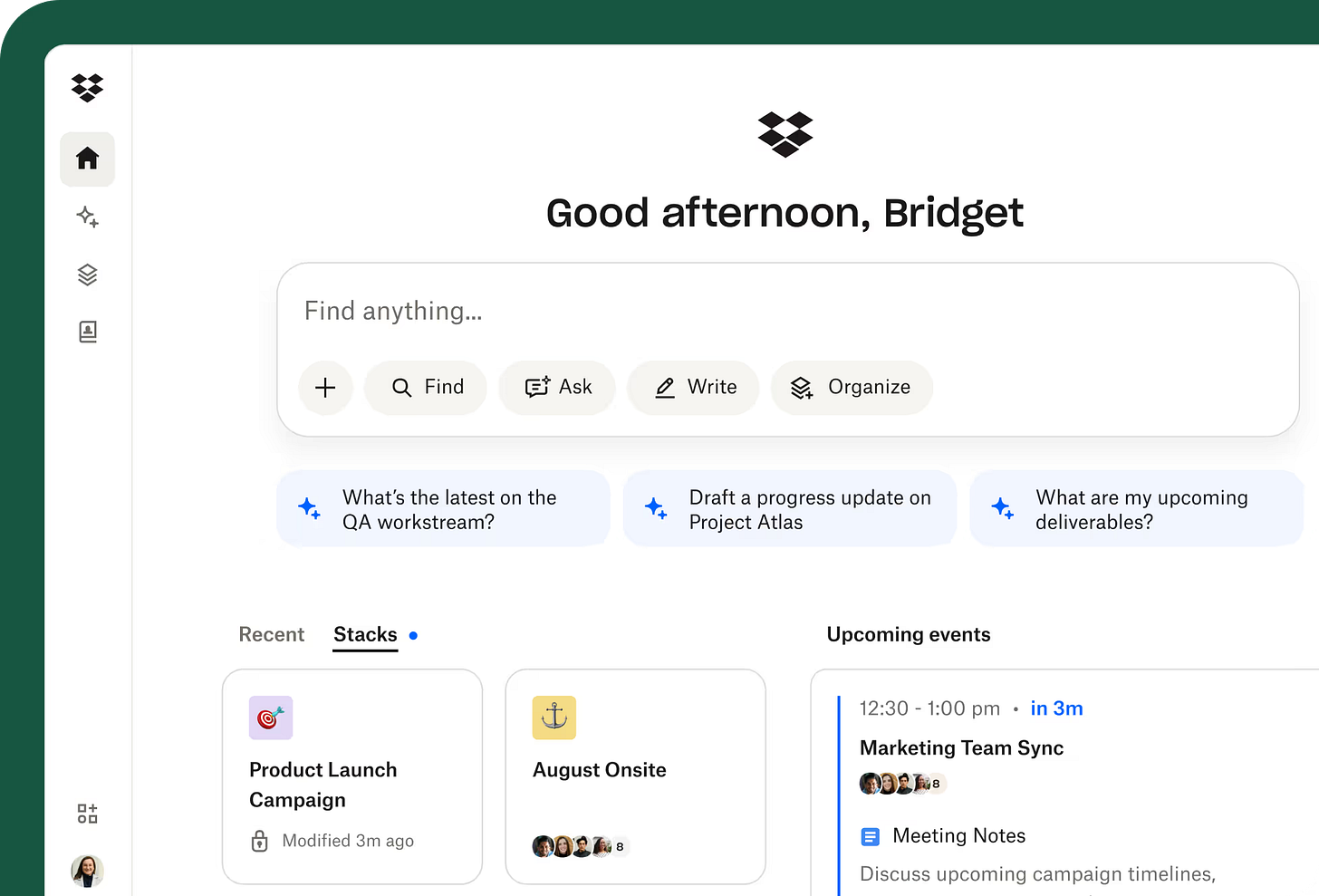Open the Stacks layers icon in the sidebar
The image size is (1319, 896).
point(87,275)
